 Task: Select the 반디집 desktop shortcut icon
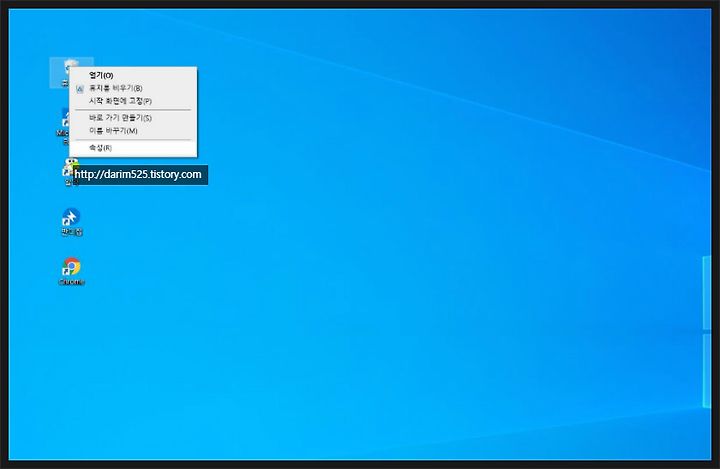click(x=71, y=222)
